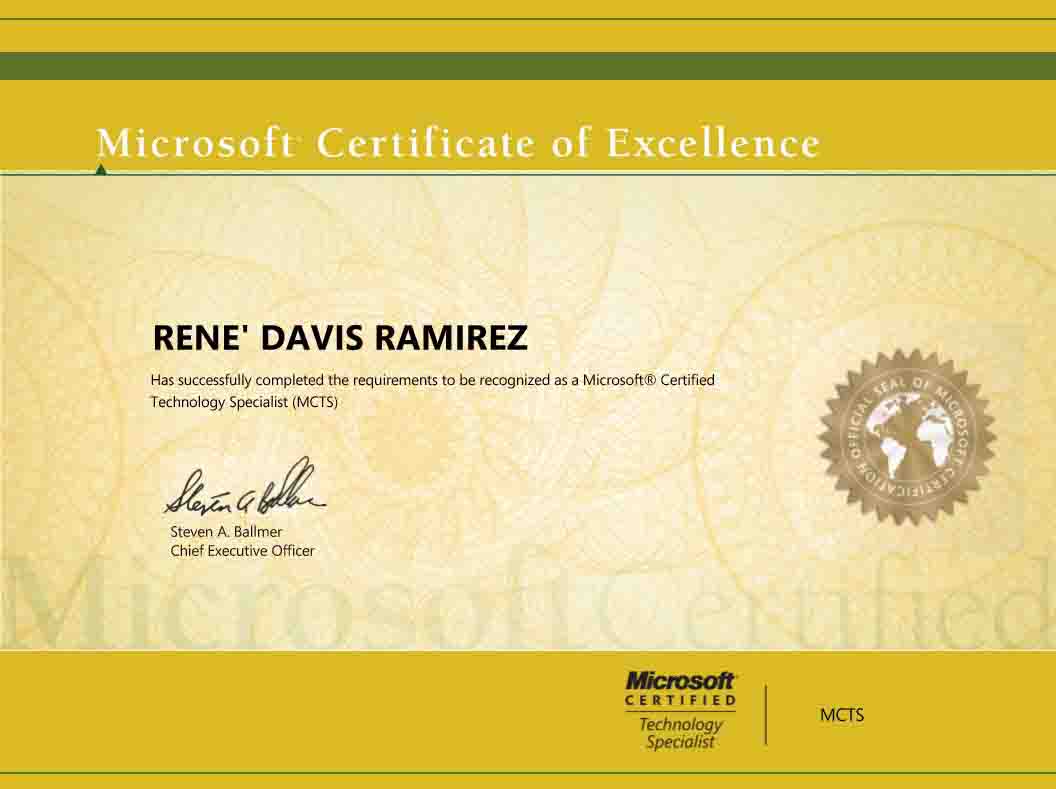Click the 'Technology Specialist' logo caption
The width and height of the screenshot is (1056, 789).
click(x=680, y=733)
